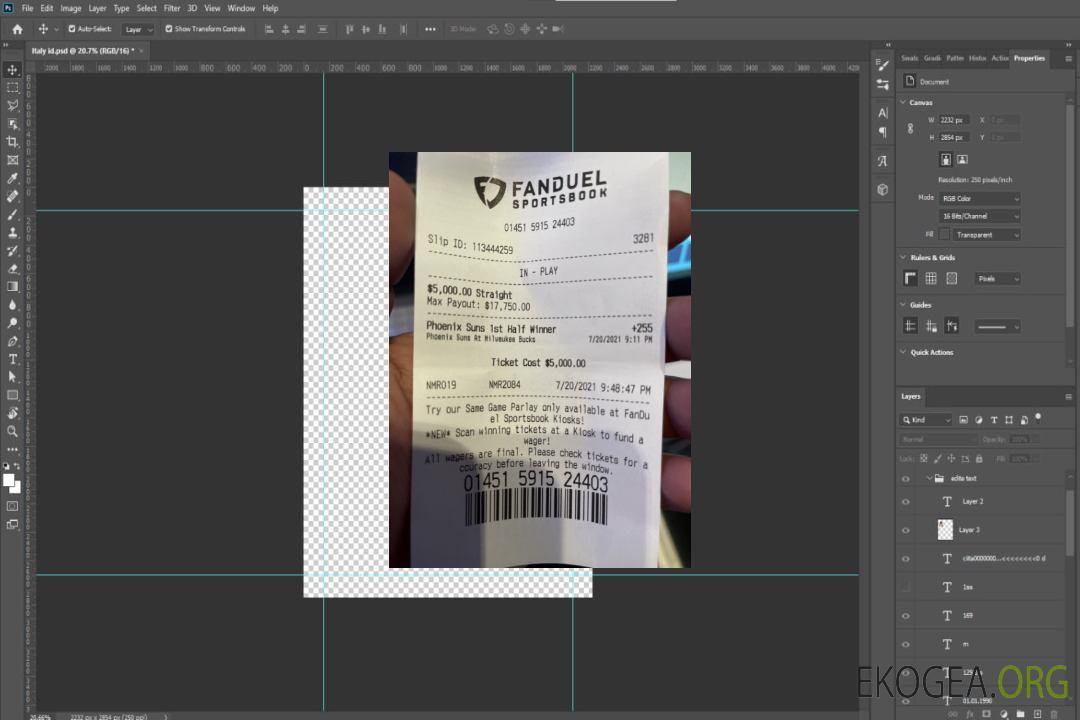Open the File menu
Screen dimensions: 1080x720
[28, 8]
